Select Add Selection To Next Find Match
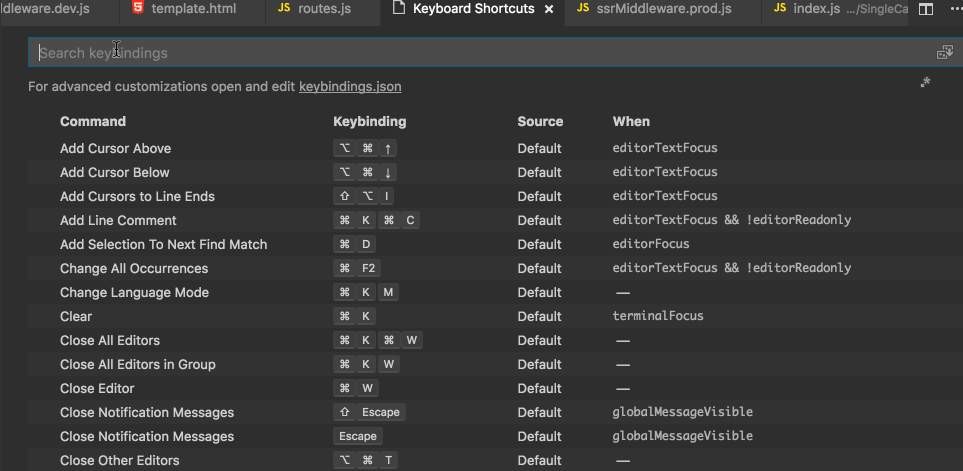The height and width of the screenshot is (471, 963). tap(163, 244)
